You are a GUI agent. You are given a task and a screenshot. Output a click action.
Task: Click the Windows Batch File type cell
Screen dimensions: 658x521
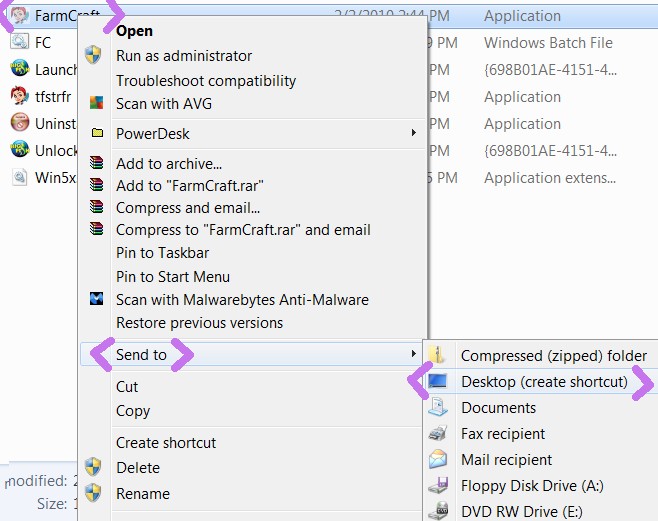coord(548,42)
